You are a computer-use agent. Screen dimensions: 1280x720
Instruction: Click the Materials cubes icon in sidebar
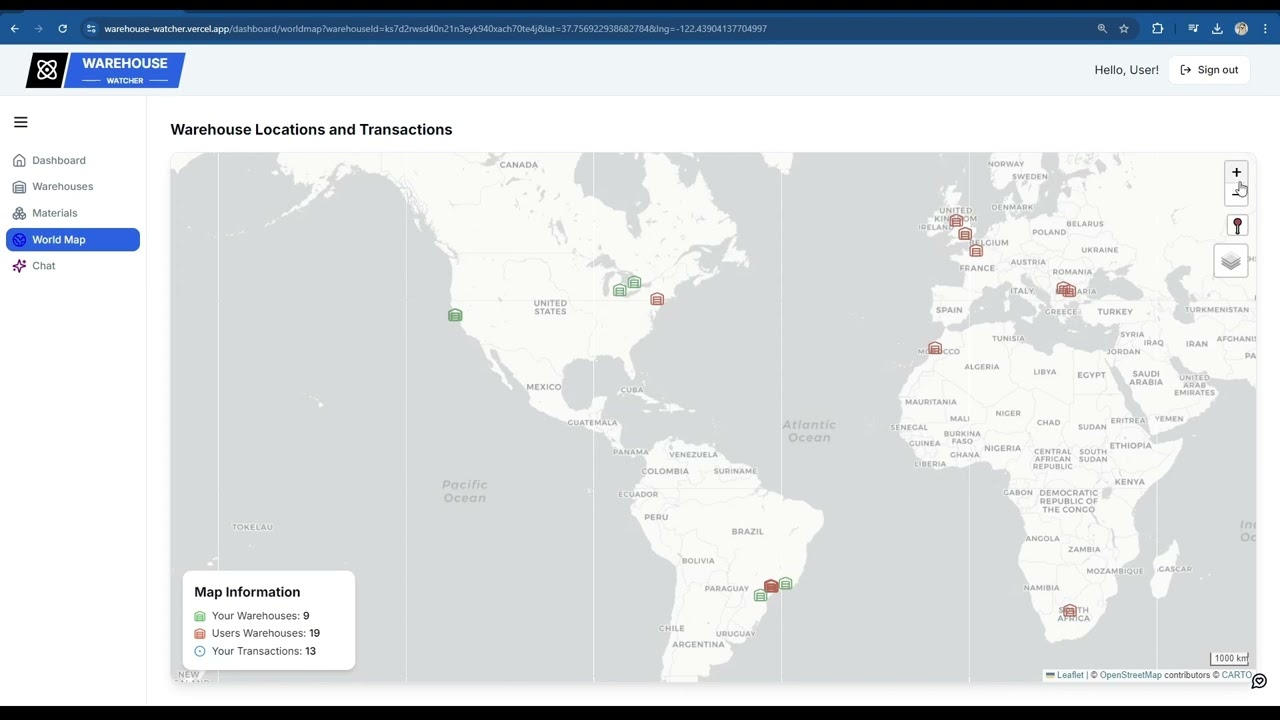[18, 212]
